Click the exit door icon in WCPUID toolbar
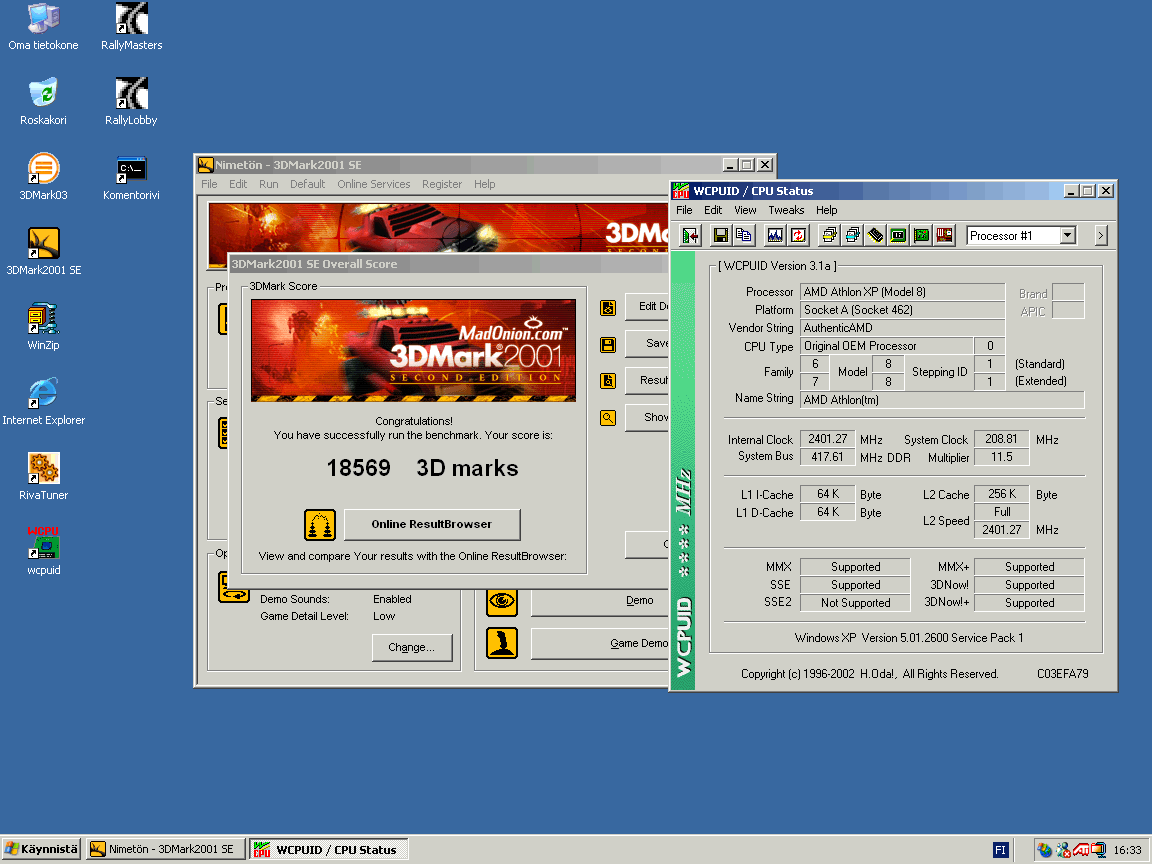This screenshot has width=1152, height=864. coord(690,236)
